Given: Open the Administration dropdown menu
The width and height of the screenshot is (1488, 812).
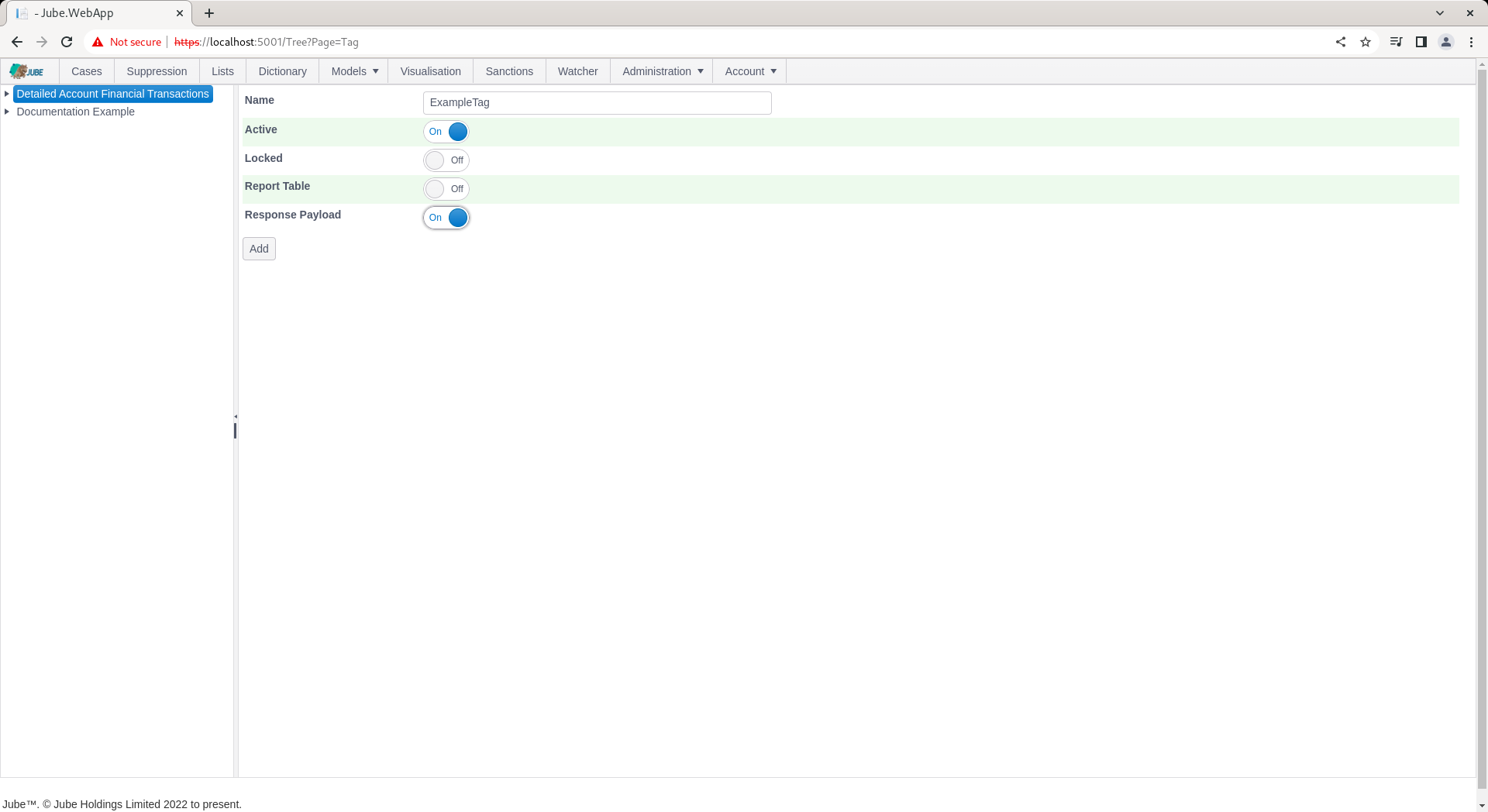Looking at the screenshot, I should point(662,71).
